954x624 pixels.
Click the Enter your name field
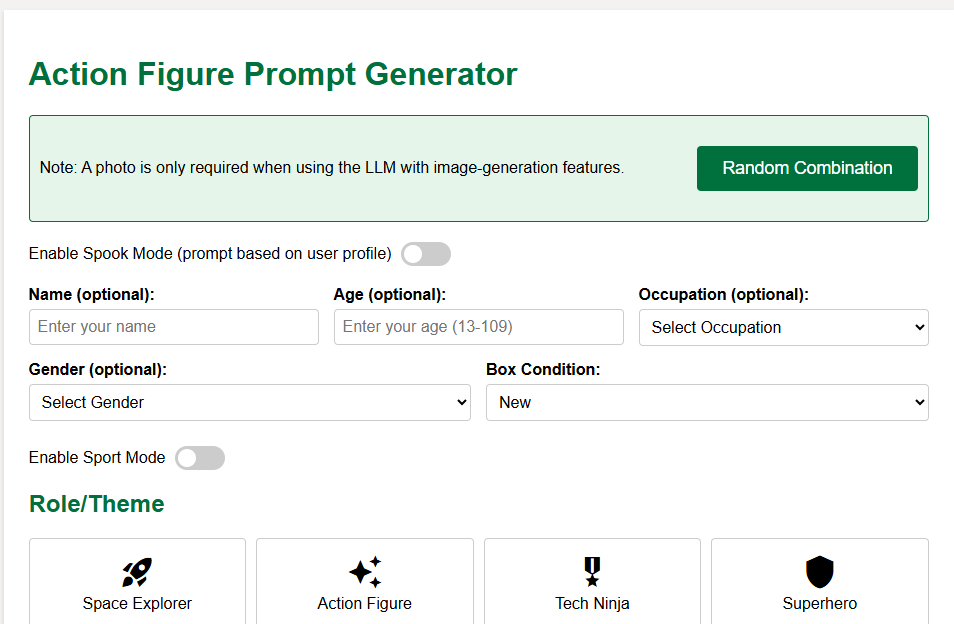173,327
